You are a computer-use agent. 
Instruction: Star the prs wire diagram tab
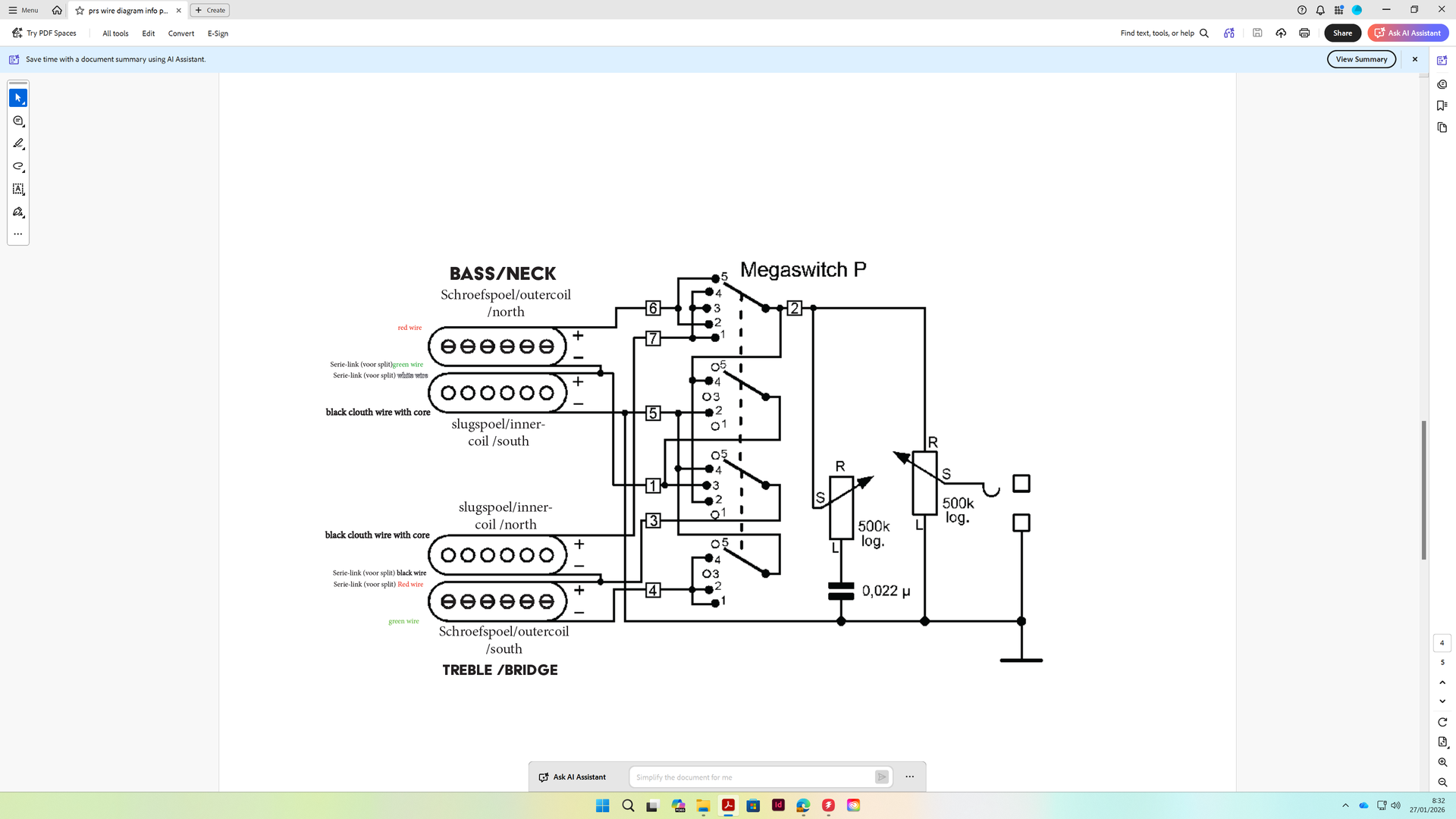(80, 11)
